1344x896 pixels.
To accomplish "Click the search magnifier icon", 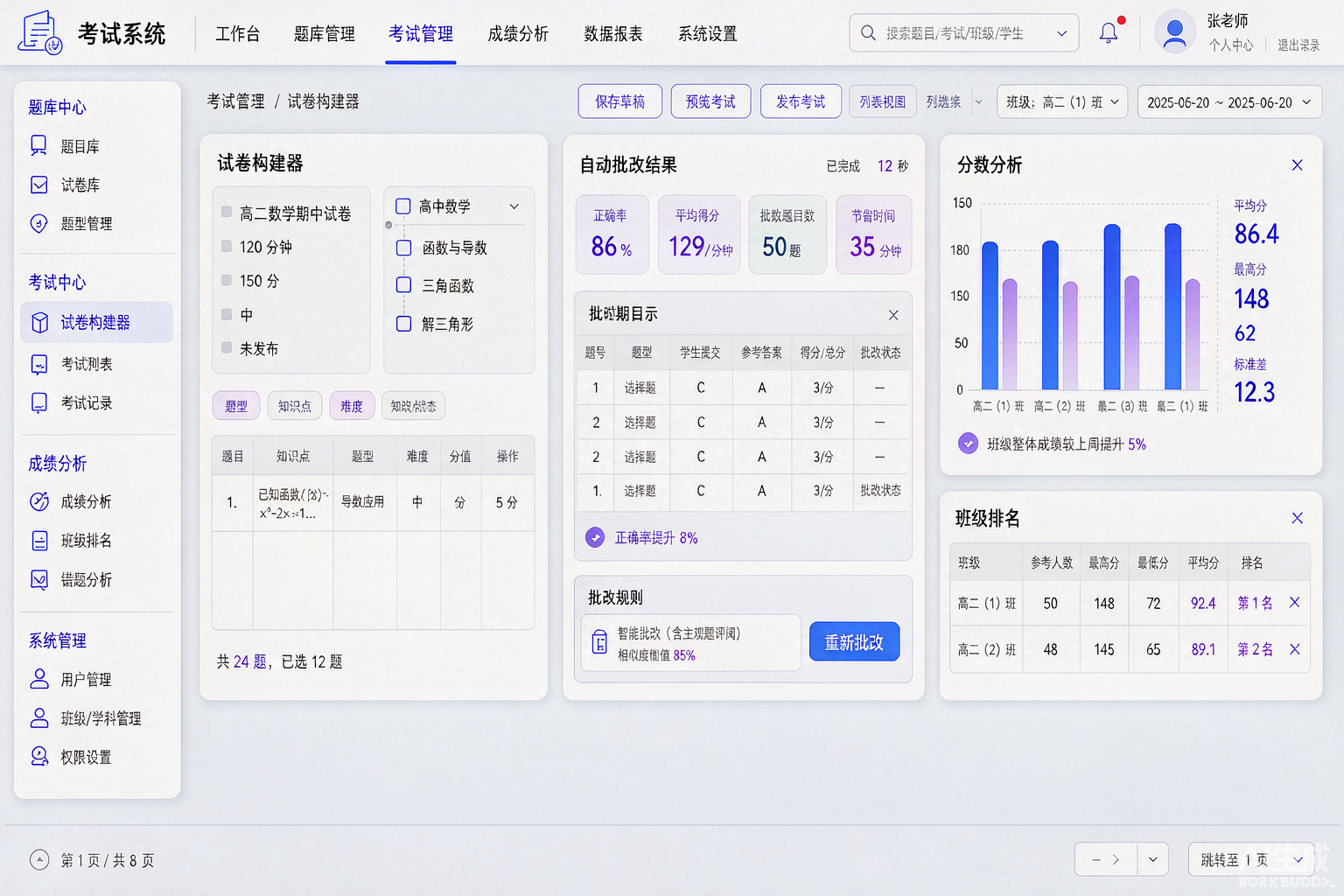I will point(868,33).
